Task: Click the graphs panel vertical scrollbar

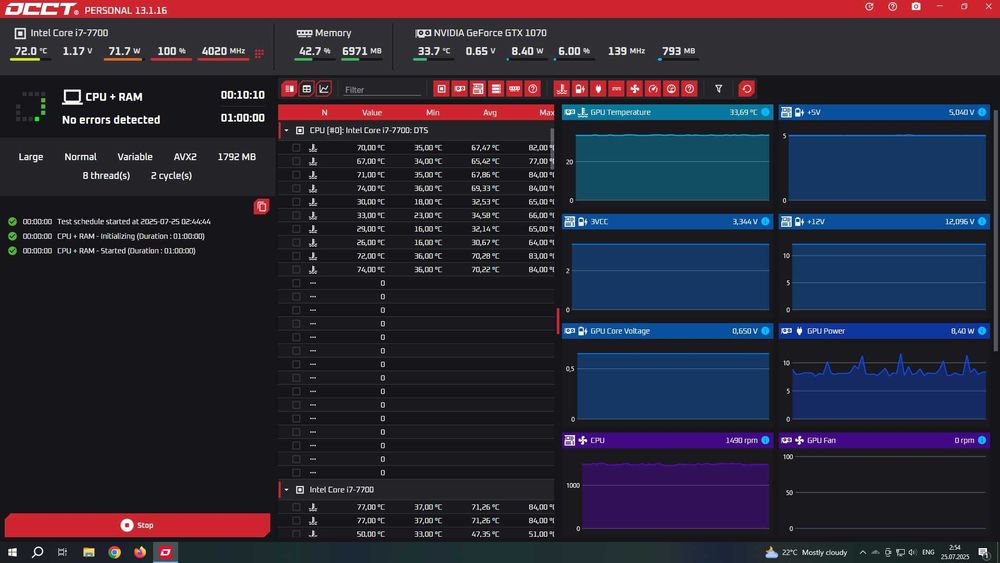Action: point(996,230)
